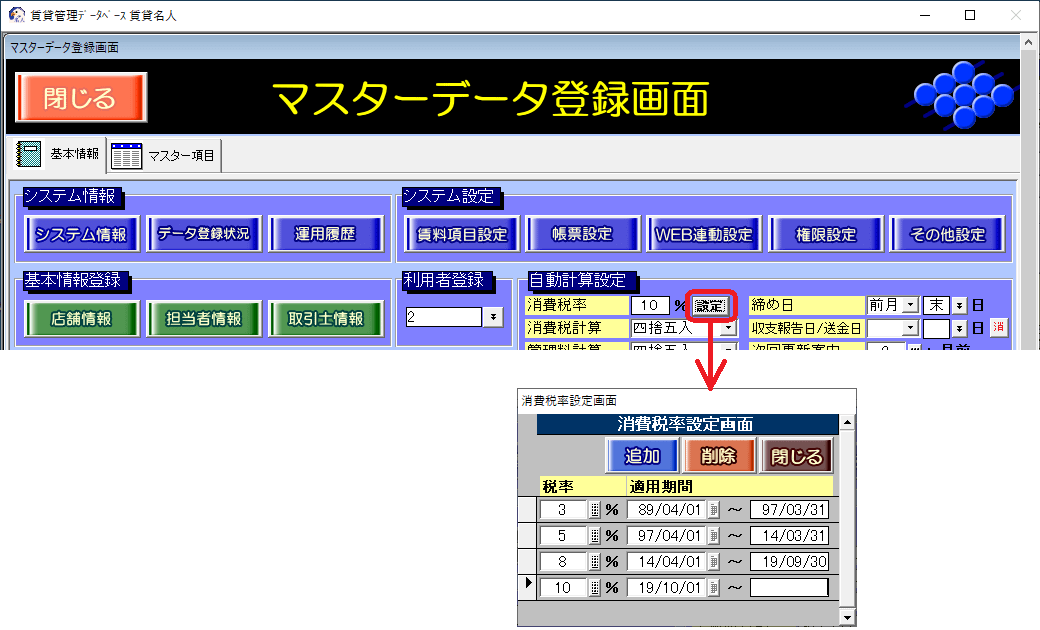Click the red 消 clear icon
The width and height of the screenshot is (1040, 630).
(998, 328)
